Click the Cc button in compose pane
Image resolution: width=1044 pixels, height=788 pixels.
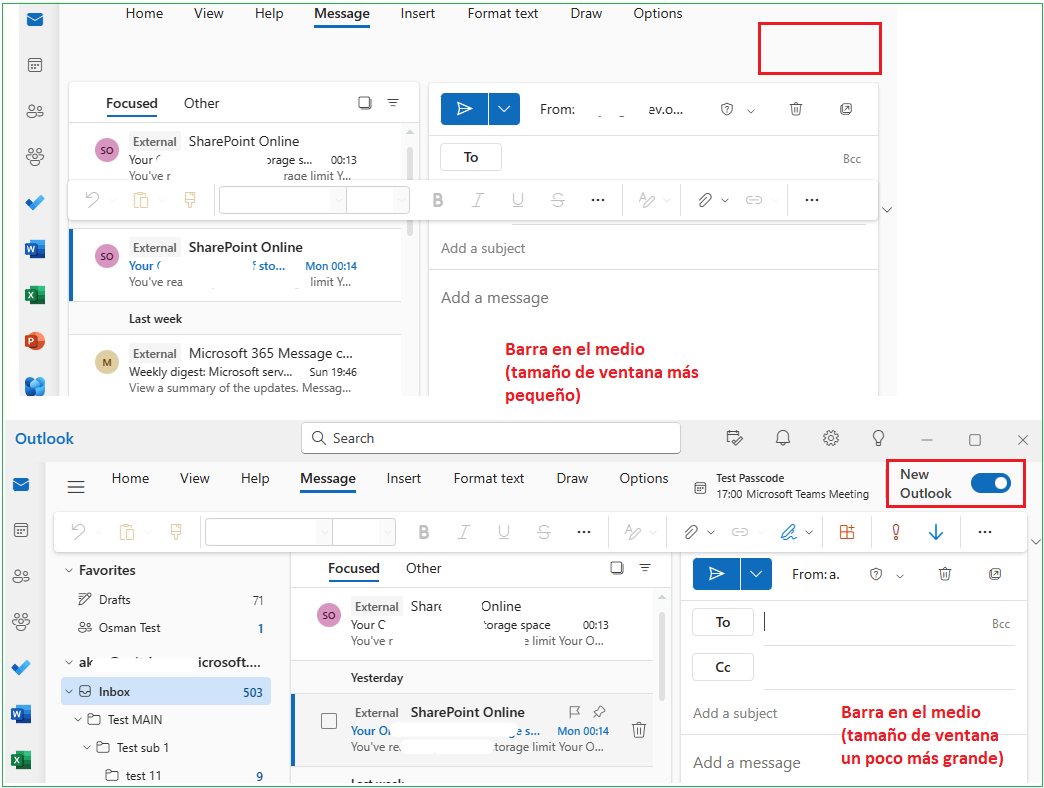coord(723,667)
